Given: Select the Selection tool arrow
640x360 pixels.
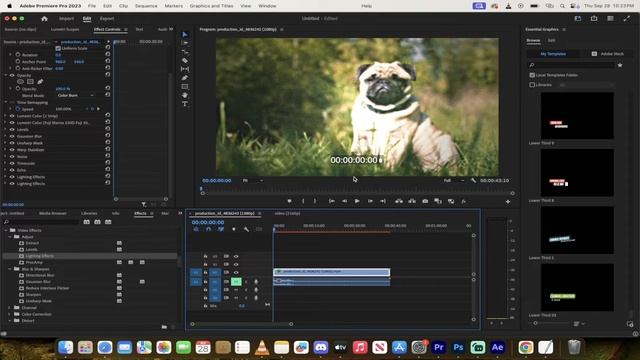Looking at the screenshot, I should tap(185, 35).
